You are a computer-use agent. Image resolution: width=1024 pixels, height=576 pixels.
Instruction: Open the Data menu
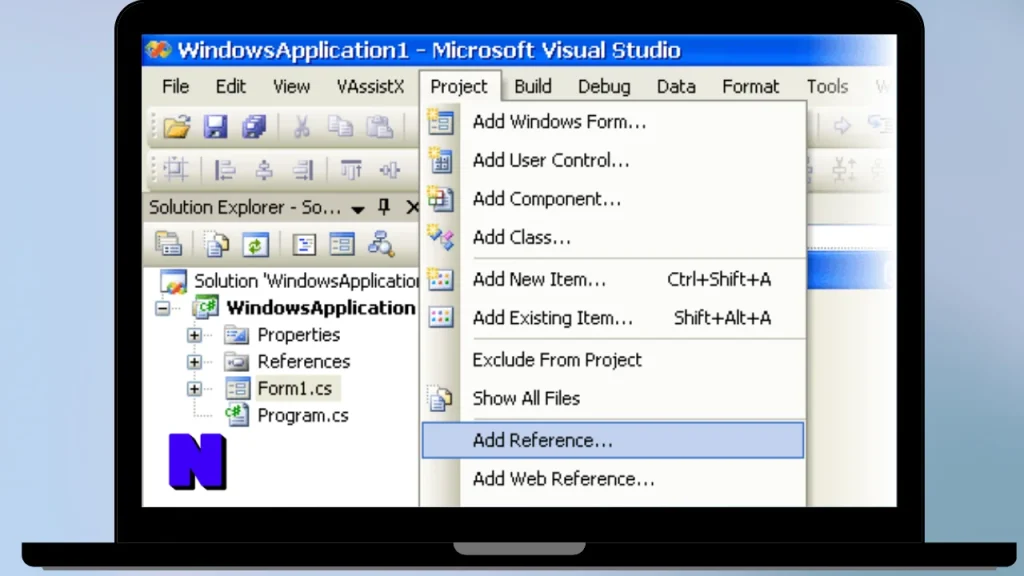[676, 87]
